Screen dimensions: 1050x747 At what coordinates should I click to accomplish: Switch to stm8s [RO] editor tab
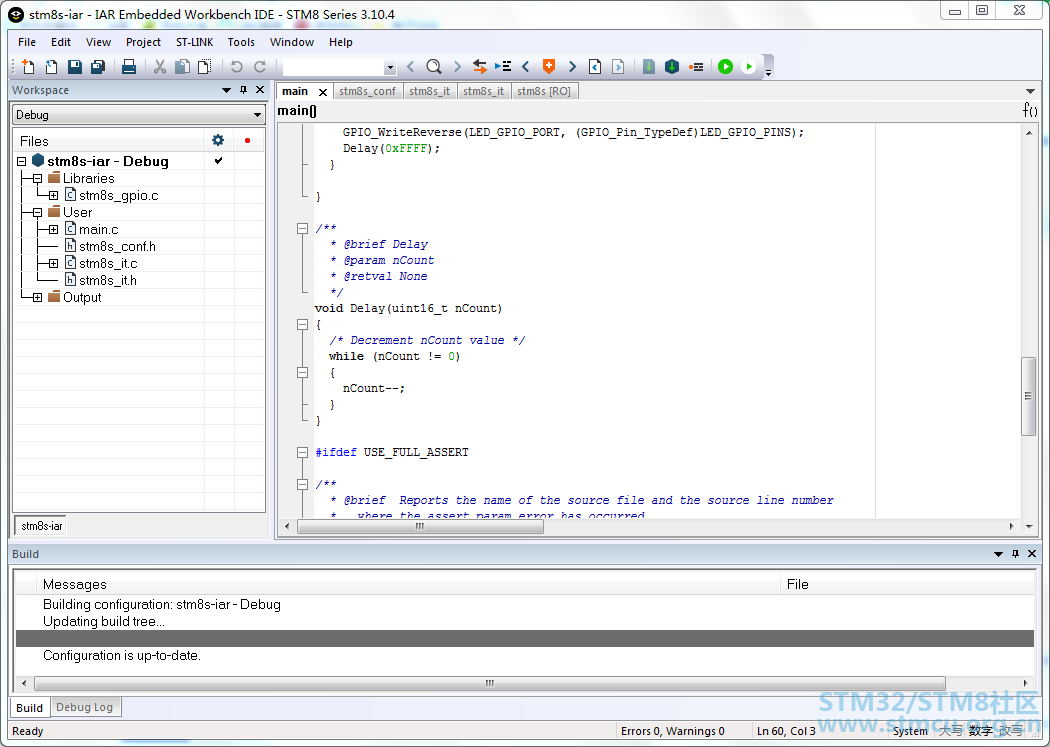(544, 91)
